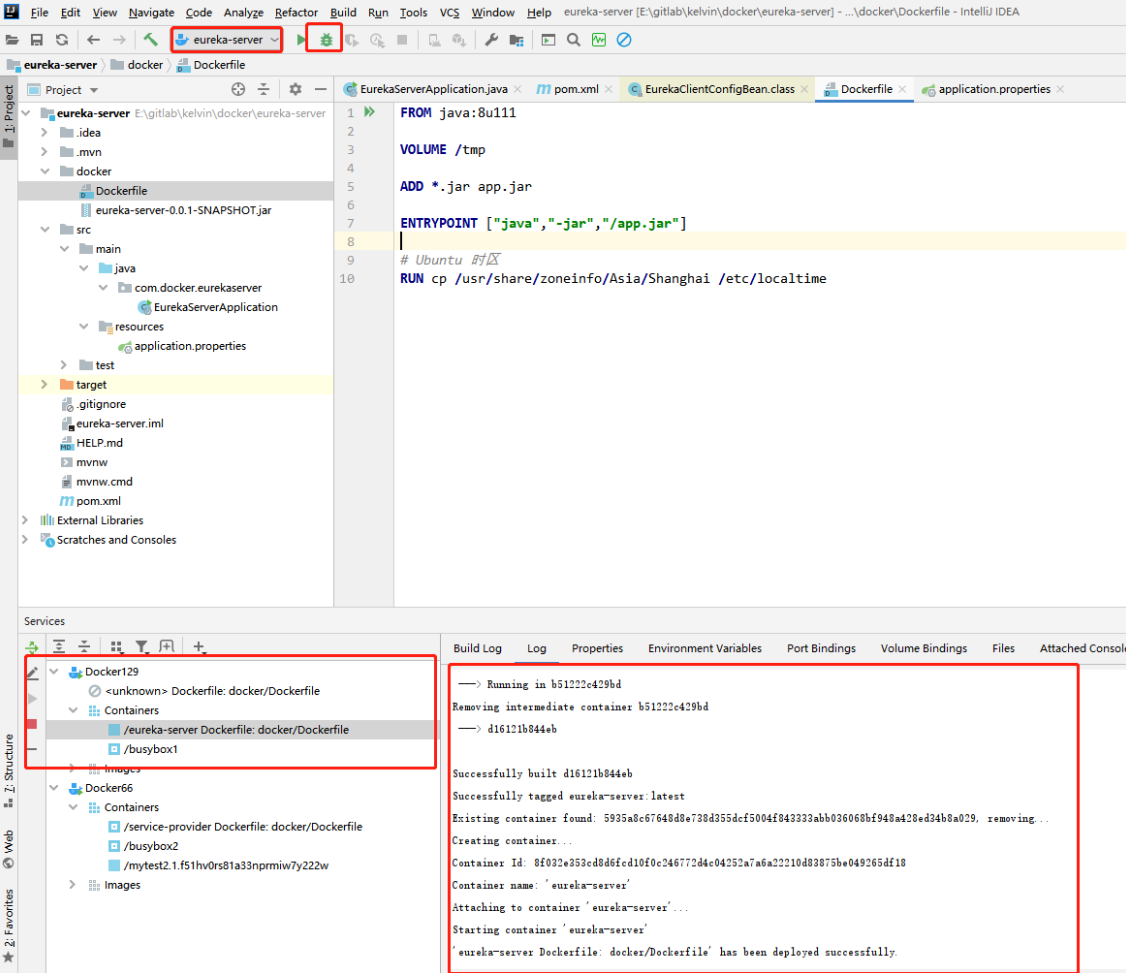The height and width of the screenshot is (973, 1126).
Task: Start debugging with the bug icon
Action: tap(326, 39)
